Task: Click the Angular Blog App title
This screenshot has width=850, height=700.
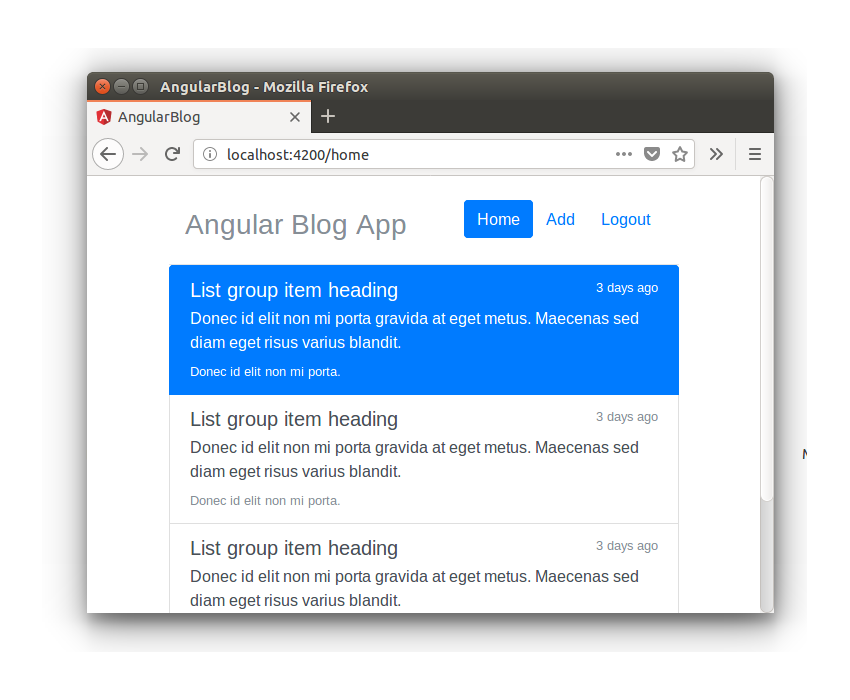Action: tap(295, 224)
